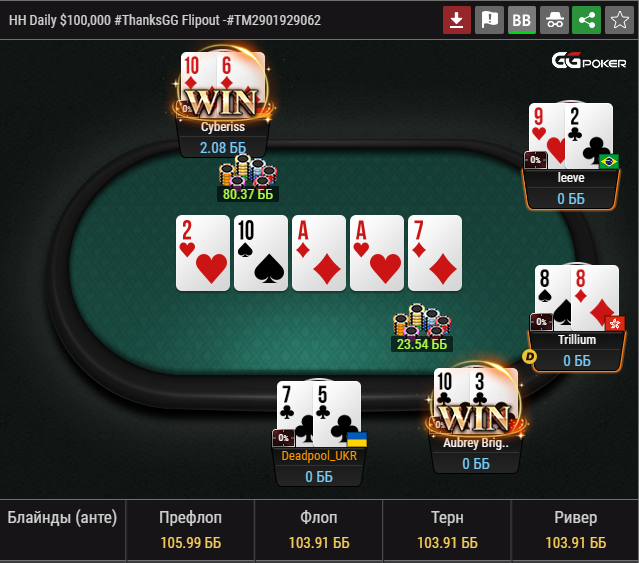Click the yellow dealer button chip
The width and height of the screenshot is (639, 563).
coord(529,357)
